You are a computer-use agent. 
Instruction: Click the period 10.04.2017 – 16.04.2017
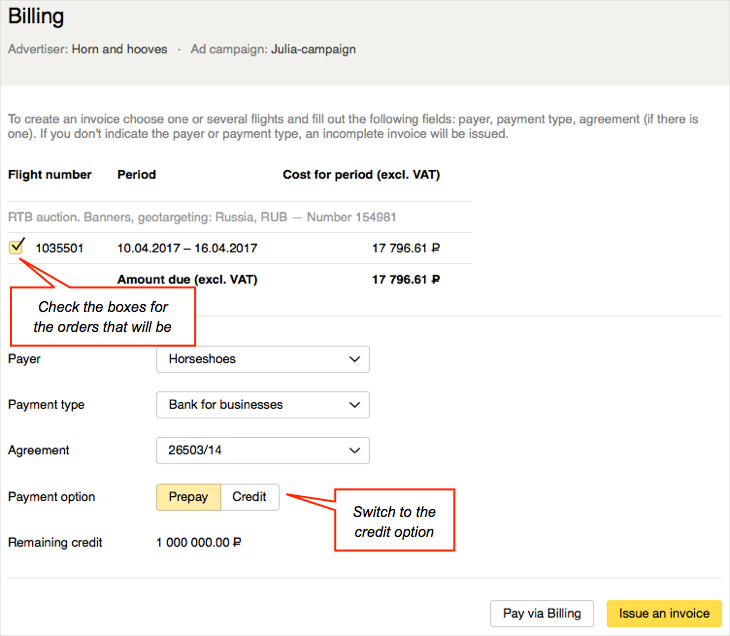tap(187, 248)
